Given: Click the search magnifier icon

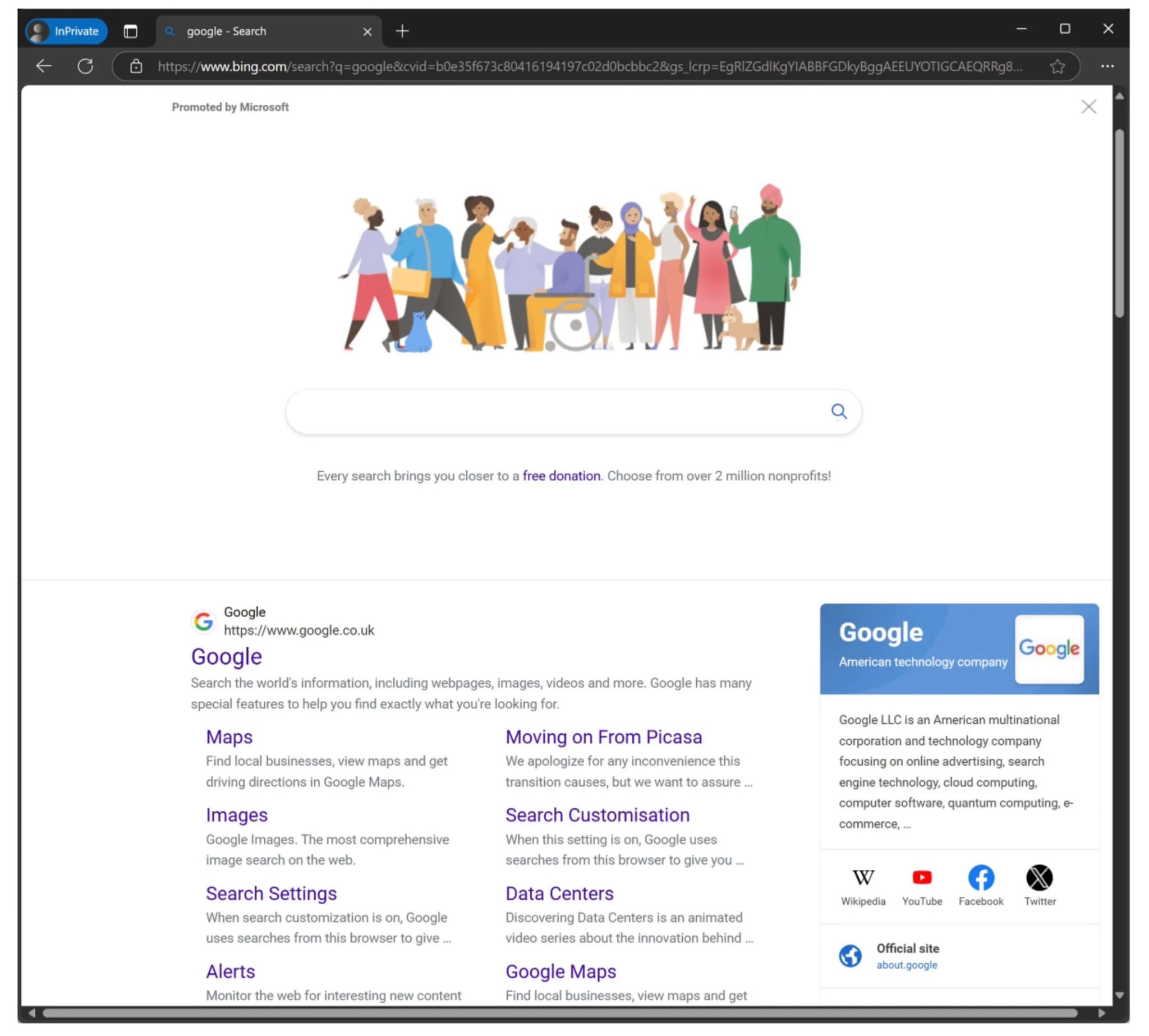Looking at the screenshot, I should pos(839,411).
